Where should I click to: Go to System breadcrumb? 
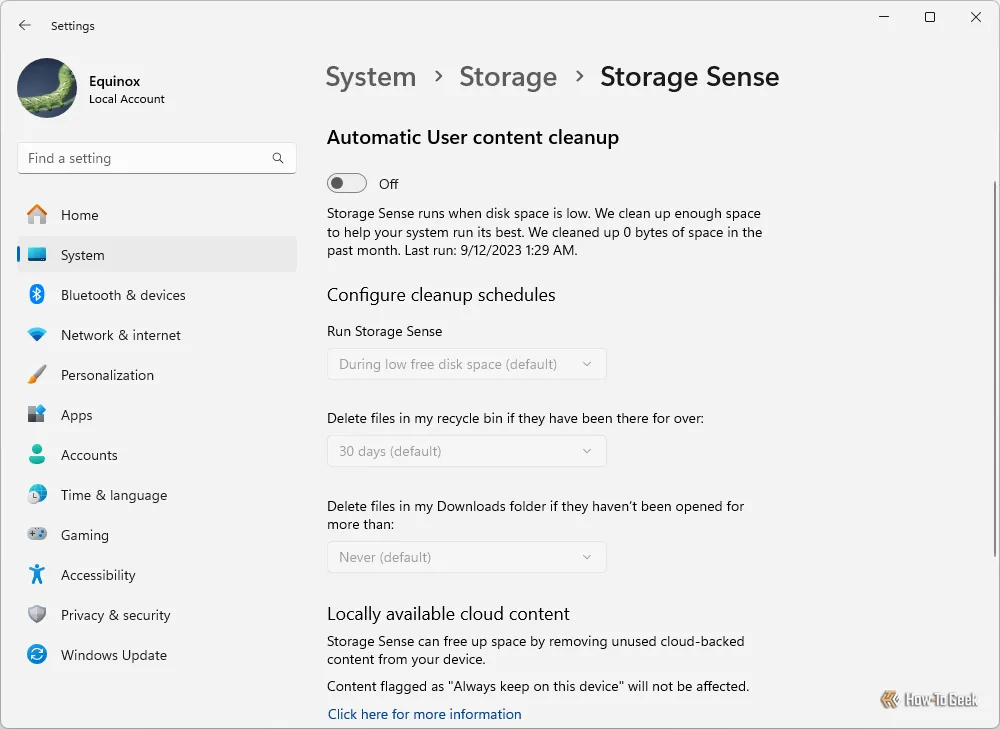coord(371,77)
